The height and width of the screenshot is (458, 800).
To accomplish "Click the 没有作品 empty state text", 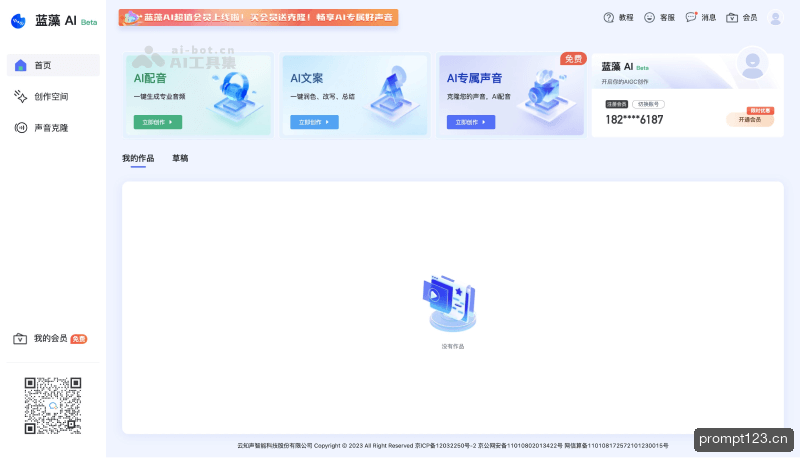I will coord(453,347).
